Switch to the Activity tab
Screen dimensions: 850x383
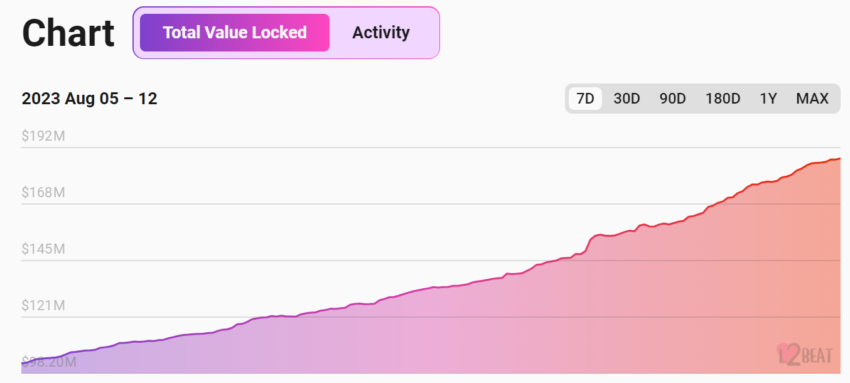[381, 33]
